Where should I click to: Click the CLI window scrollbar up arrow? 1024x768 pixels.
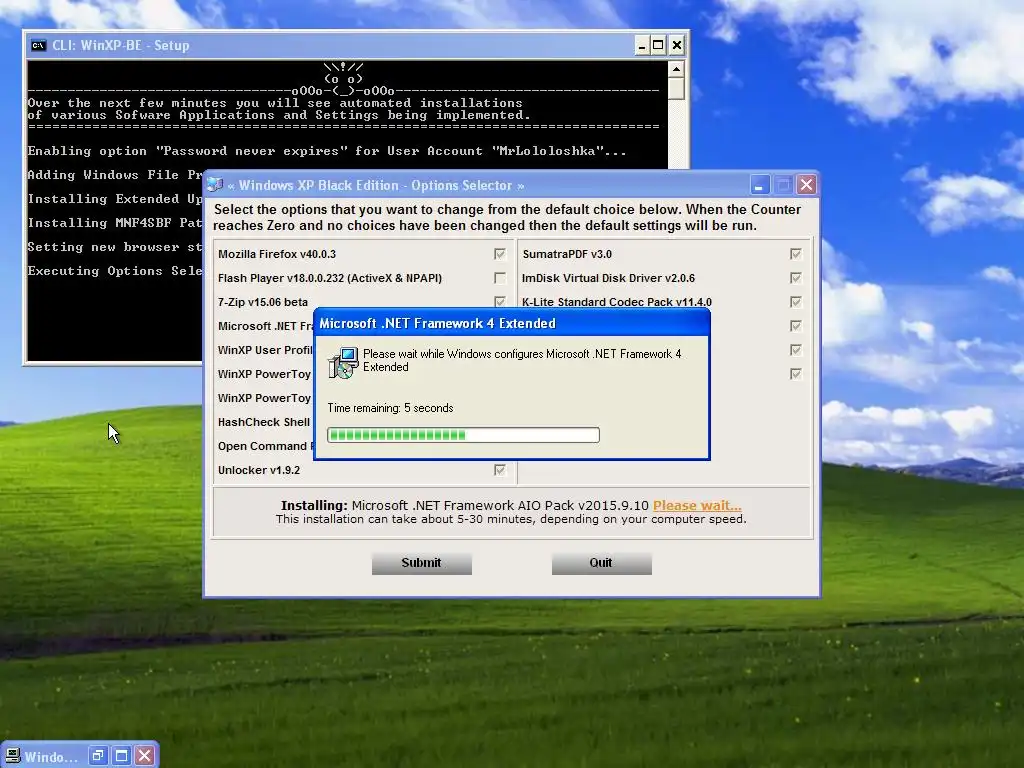click(x=677, y=69)
